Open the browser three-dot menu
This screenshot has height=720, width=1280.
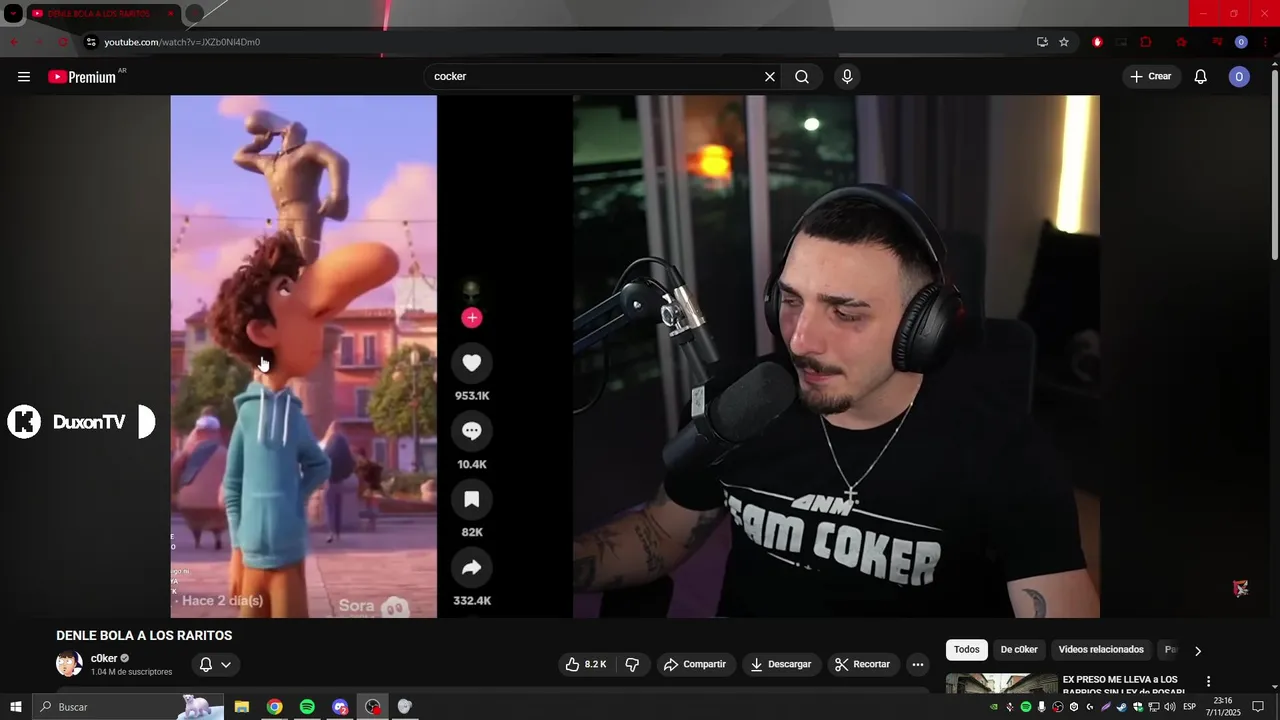[x=1265, y=42]
